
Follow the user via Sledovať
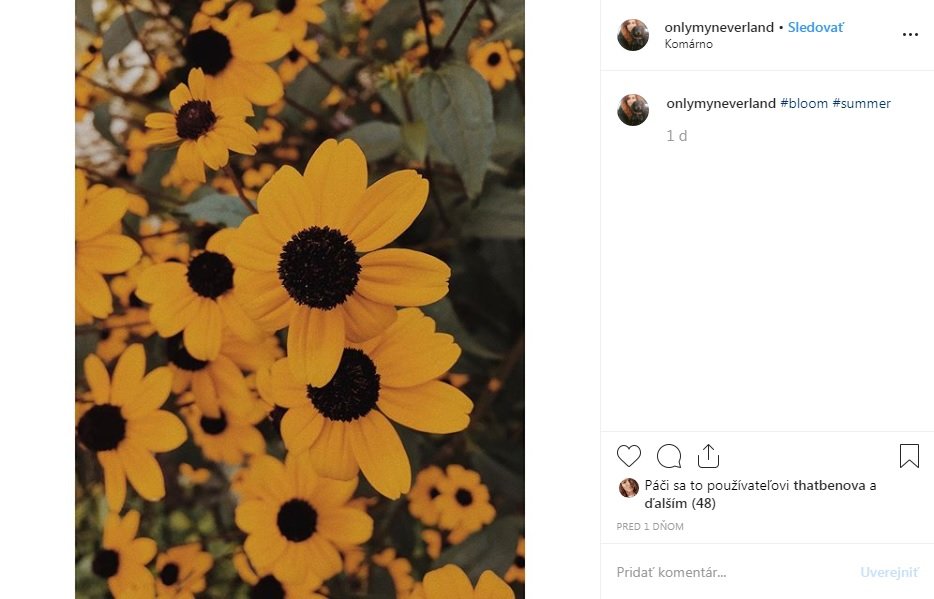815,27
